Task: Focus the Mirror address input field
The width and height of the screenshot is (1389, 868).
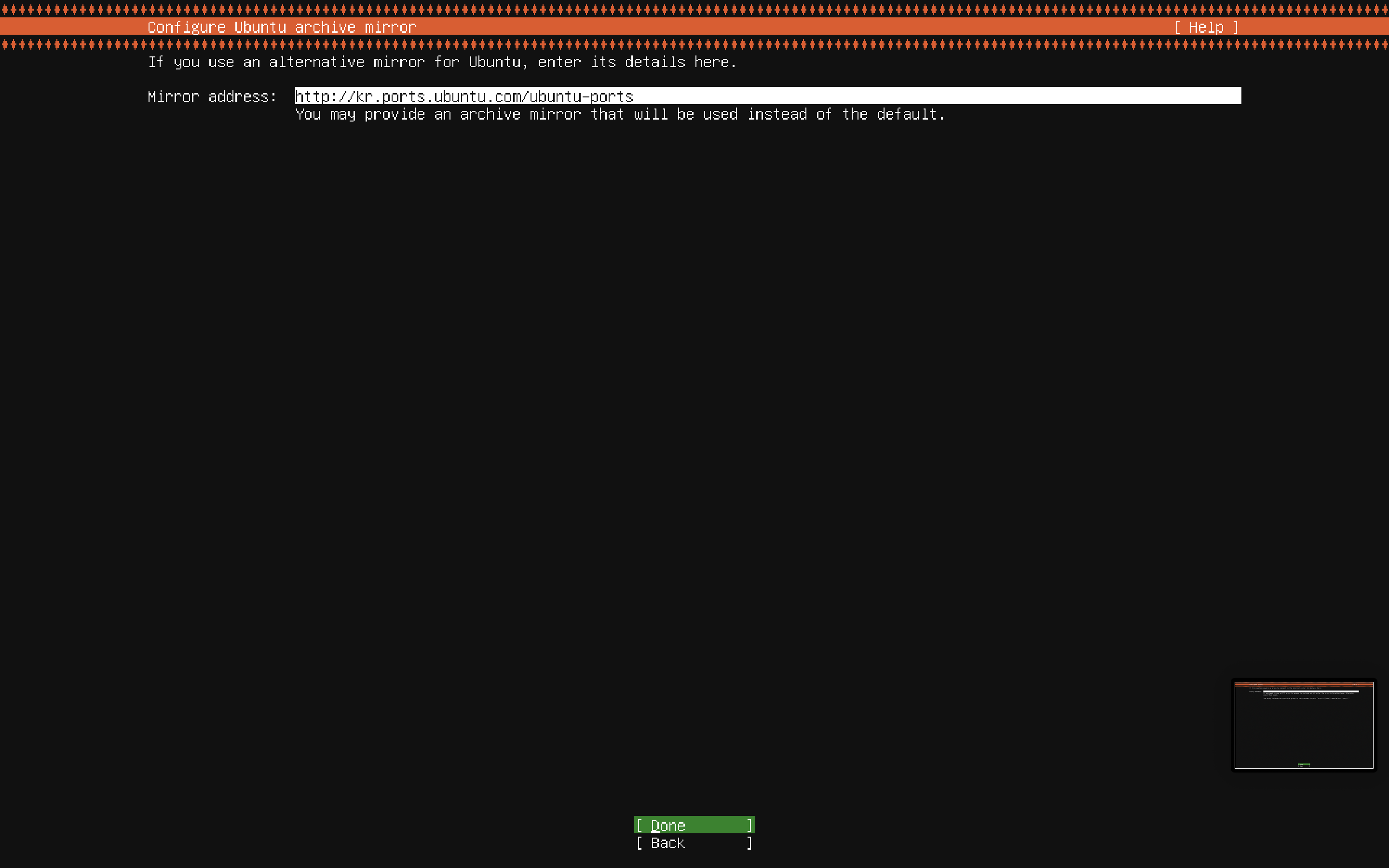Action: pos(767,96)
